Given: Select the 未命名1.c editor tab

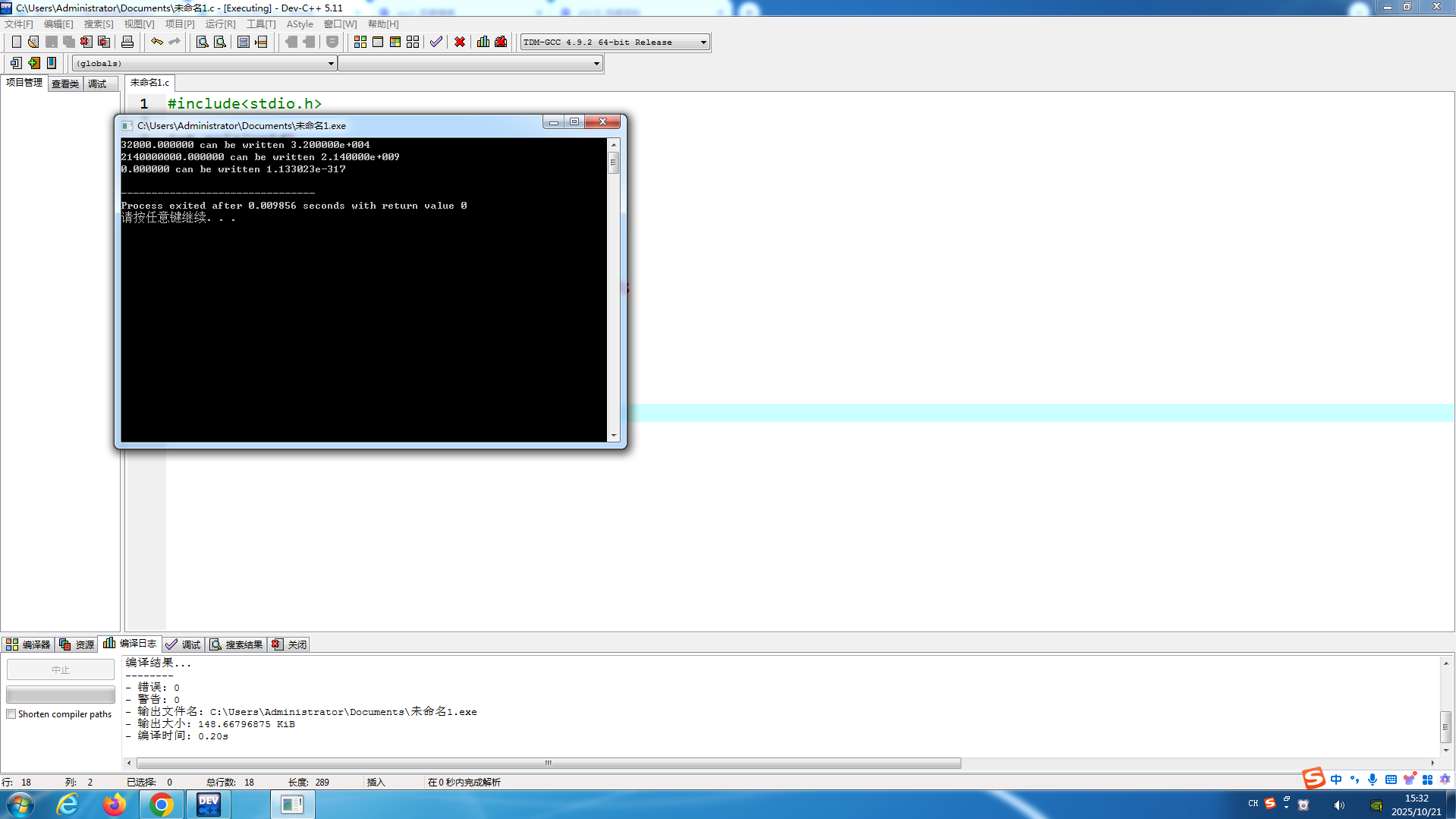Looking at the screenshot, I should [149, 83].
